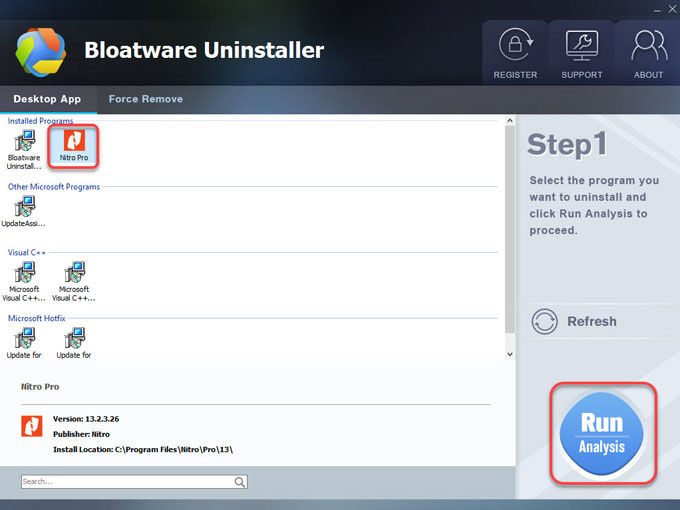
Task: Choose the first Update for hotfix icon
Action: [24, 338]
